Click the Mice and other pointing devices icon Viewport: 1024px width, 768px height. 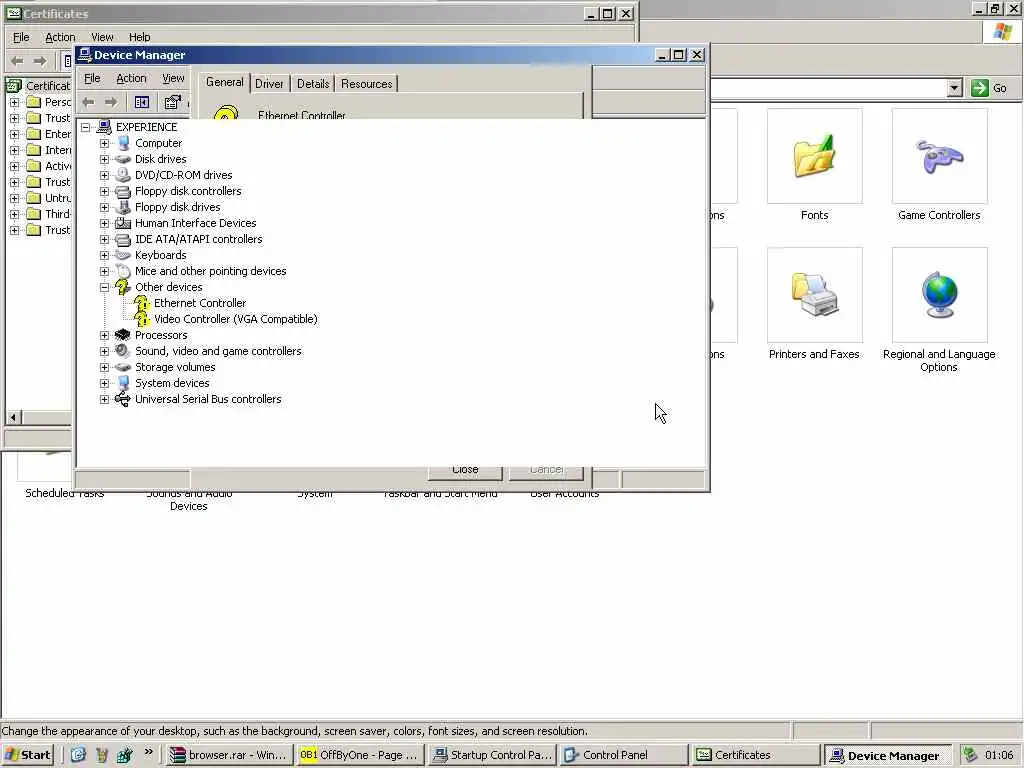(123, 271)
